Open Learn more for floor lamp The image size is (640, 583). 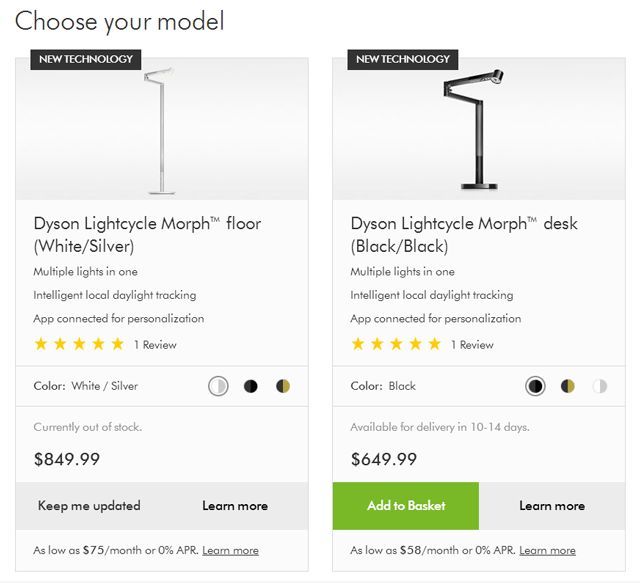point(235,506)
